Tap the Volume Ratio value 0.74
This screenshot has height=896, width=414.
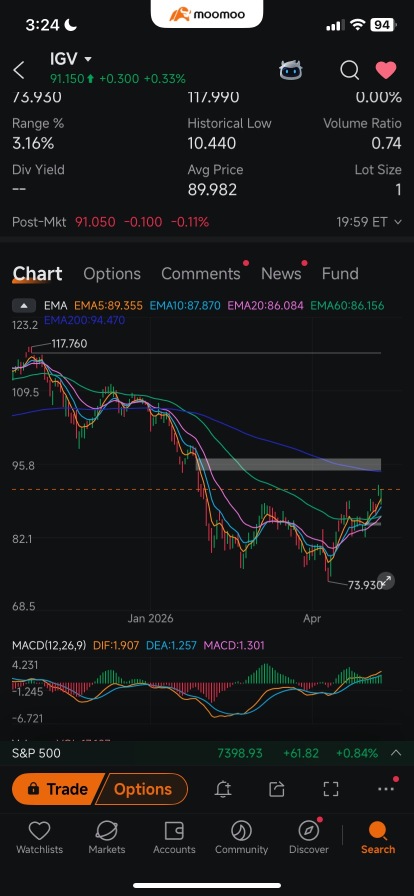point(387,143)
